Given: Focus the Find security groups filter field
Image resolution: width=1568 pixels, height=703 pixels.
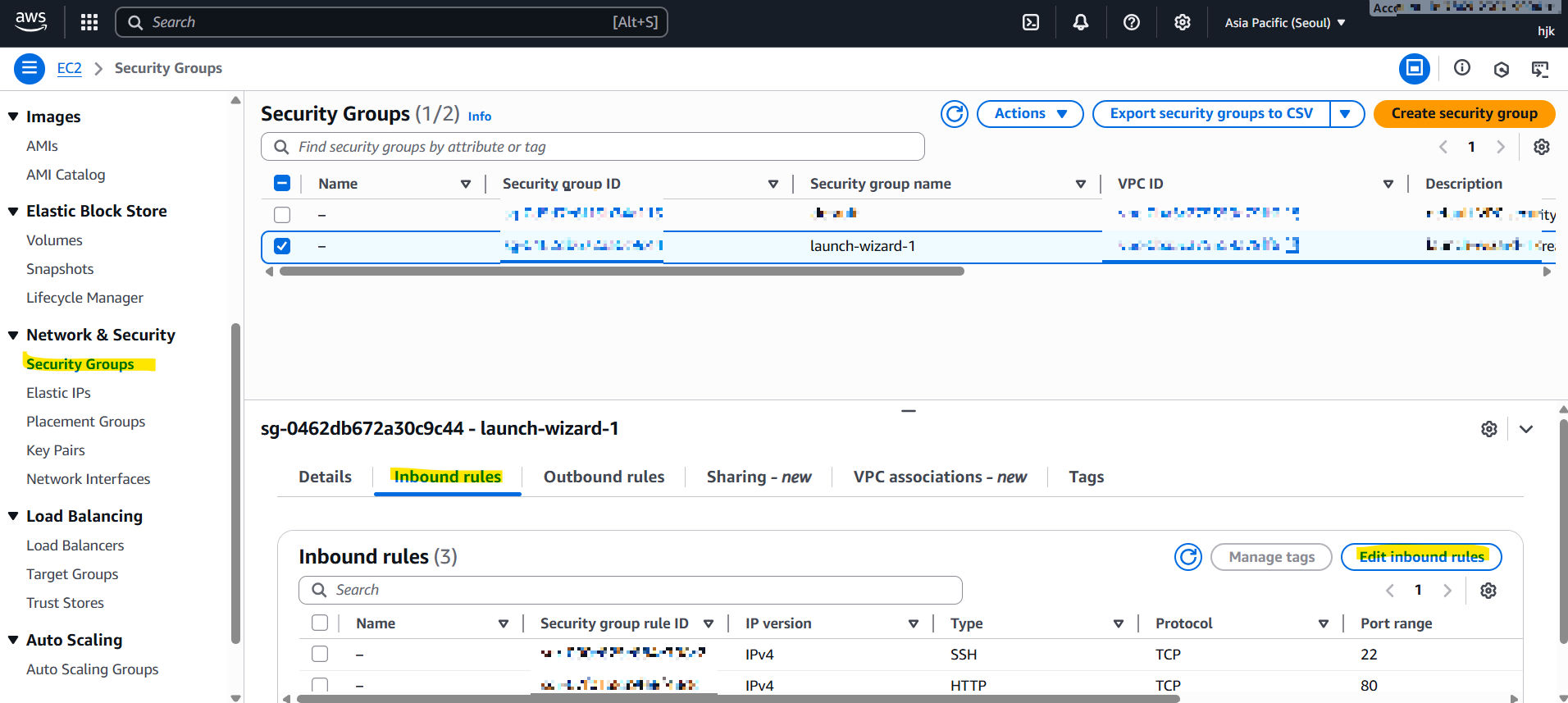Looking at the screenshot, I should [593, 147].
